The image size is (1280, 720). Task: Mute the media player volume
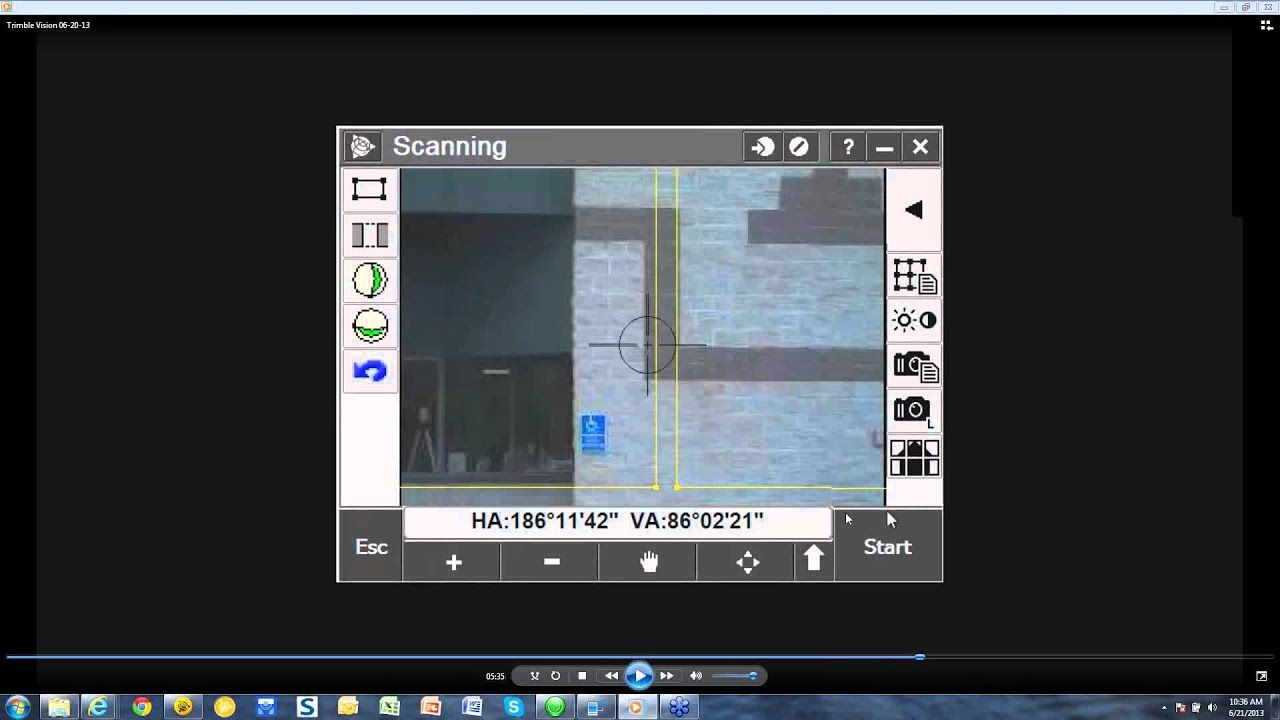[696, 676]
